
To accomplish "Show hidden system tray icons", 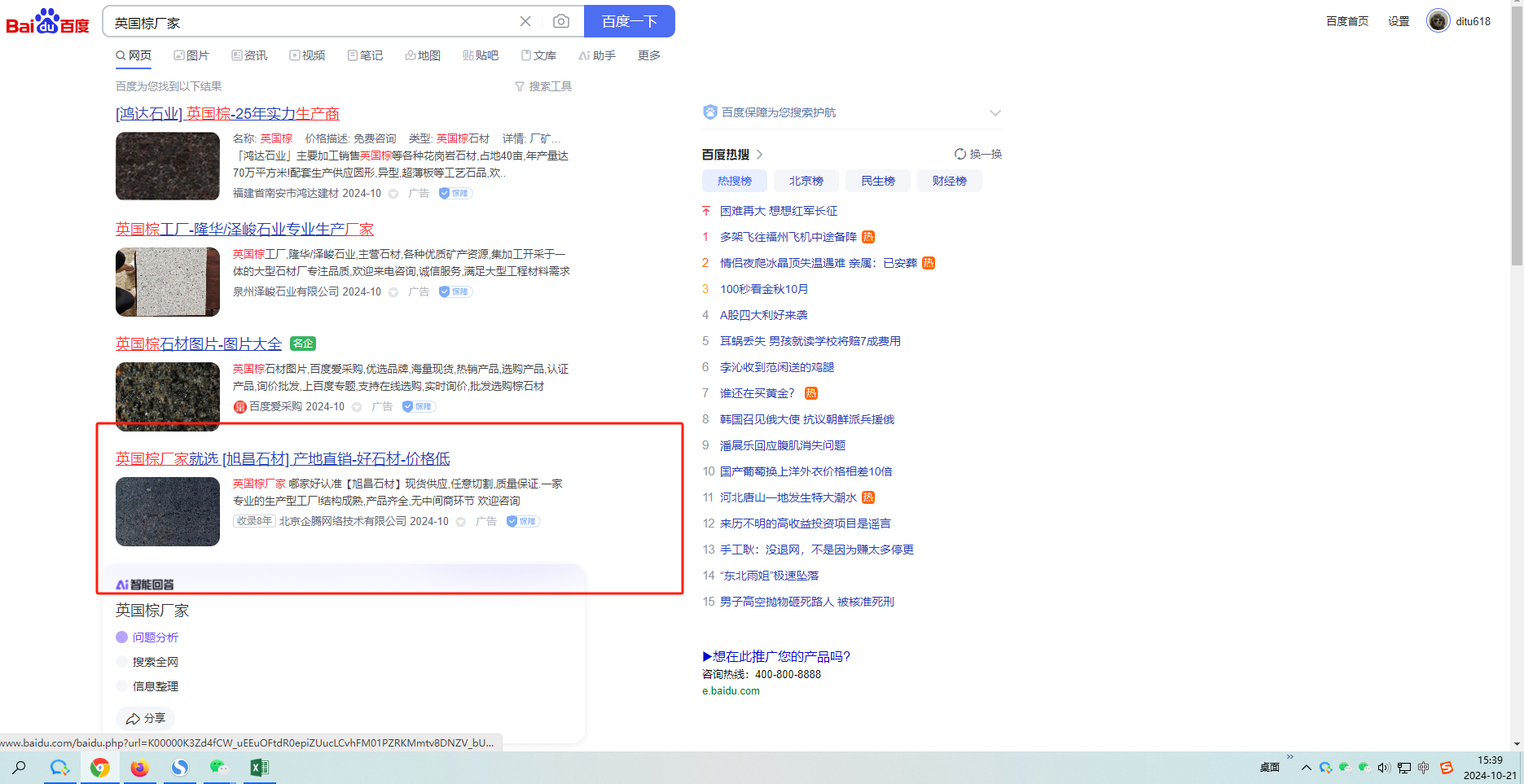I will pos(1306,768).
